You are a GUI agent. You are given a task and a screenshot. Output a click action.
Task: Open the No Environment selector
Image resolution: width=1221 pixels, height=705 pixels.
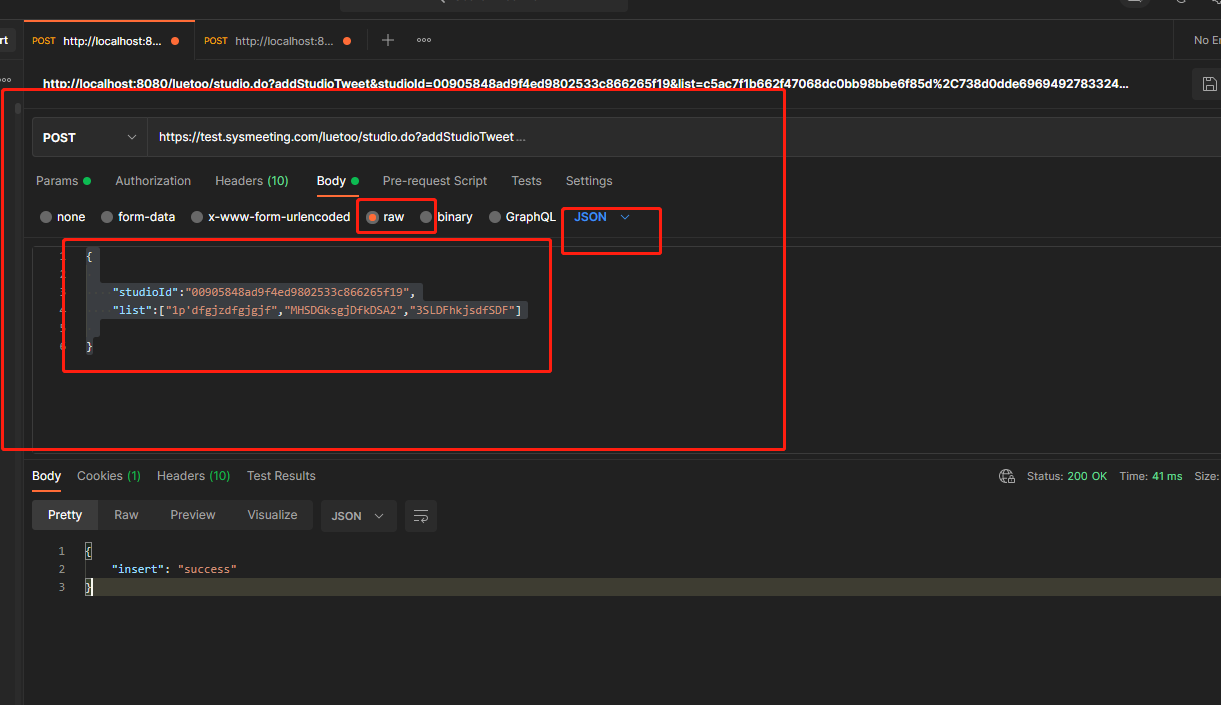pos(1205,40)
